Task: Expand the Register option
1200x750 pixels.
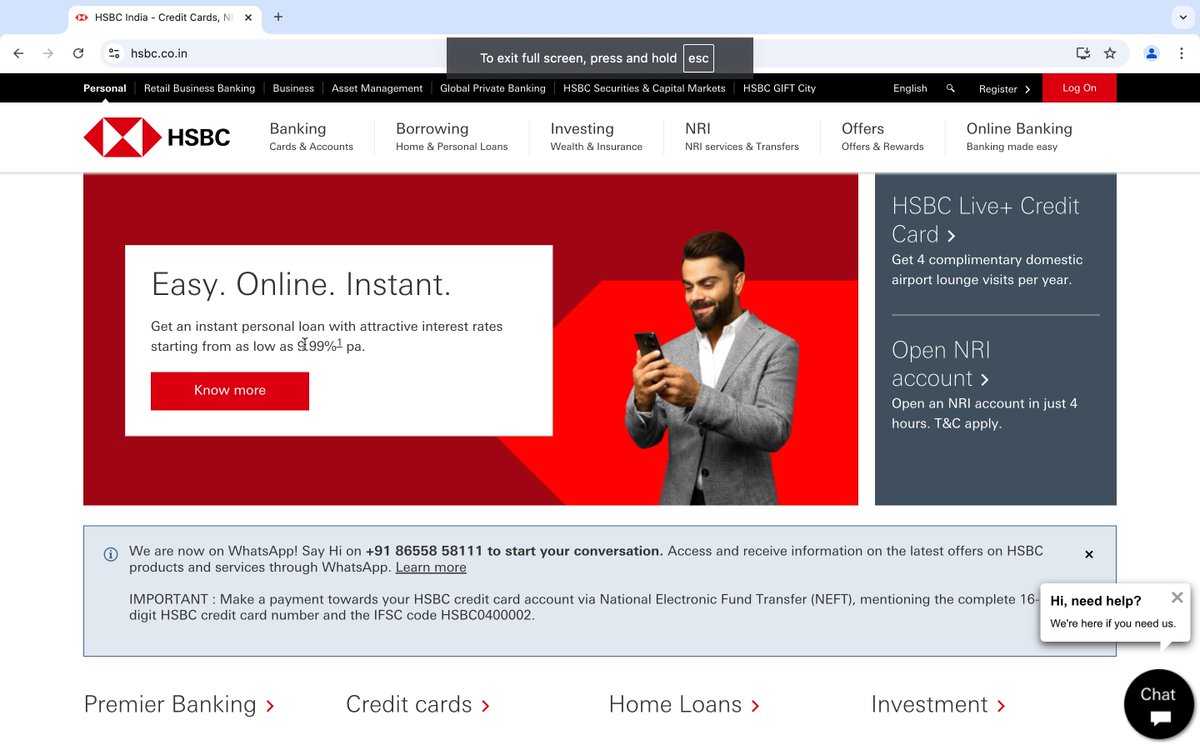Action: [x=1004, y=89]
